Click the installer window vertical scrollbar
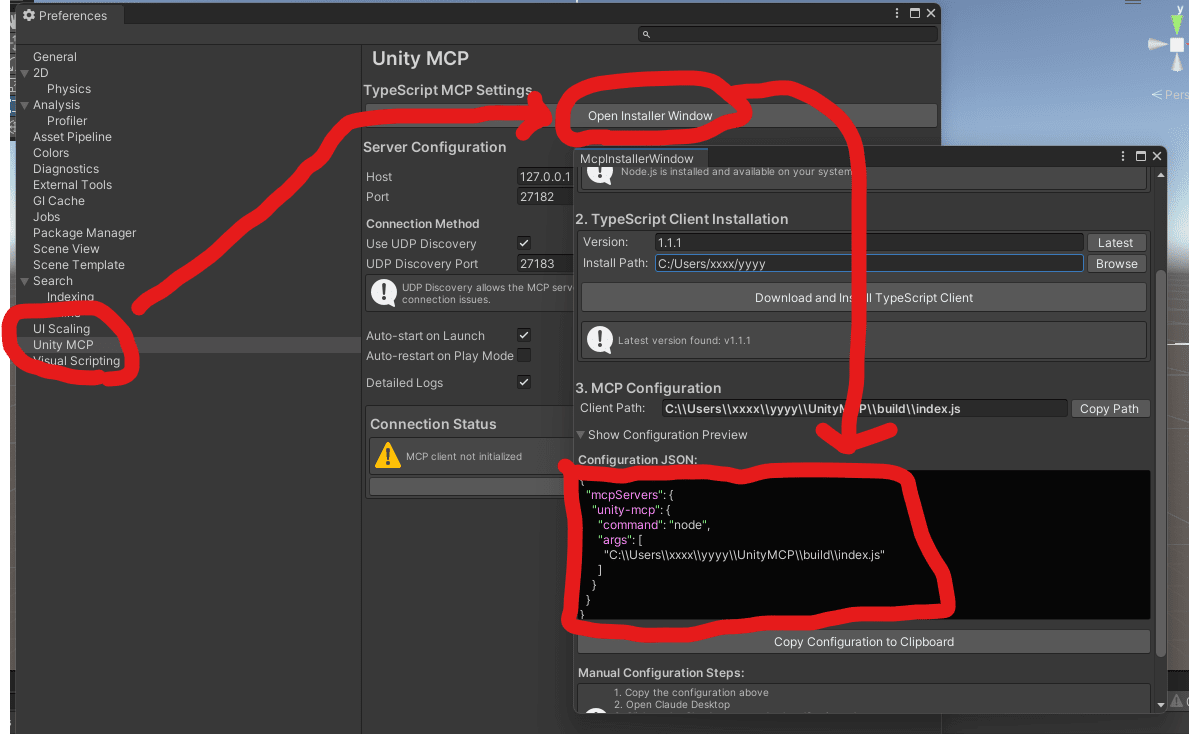This screenshot has width=1189, height=734. 1161,463
